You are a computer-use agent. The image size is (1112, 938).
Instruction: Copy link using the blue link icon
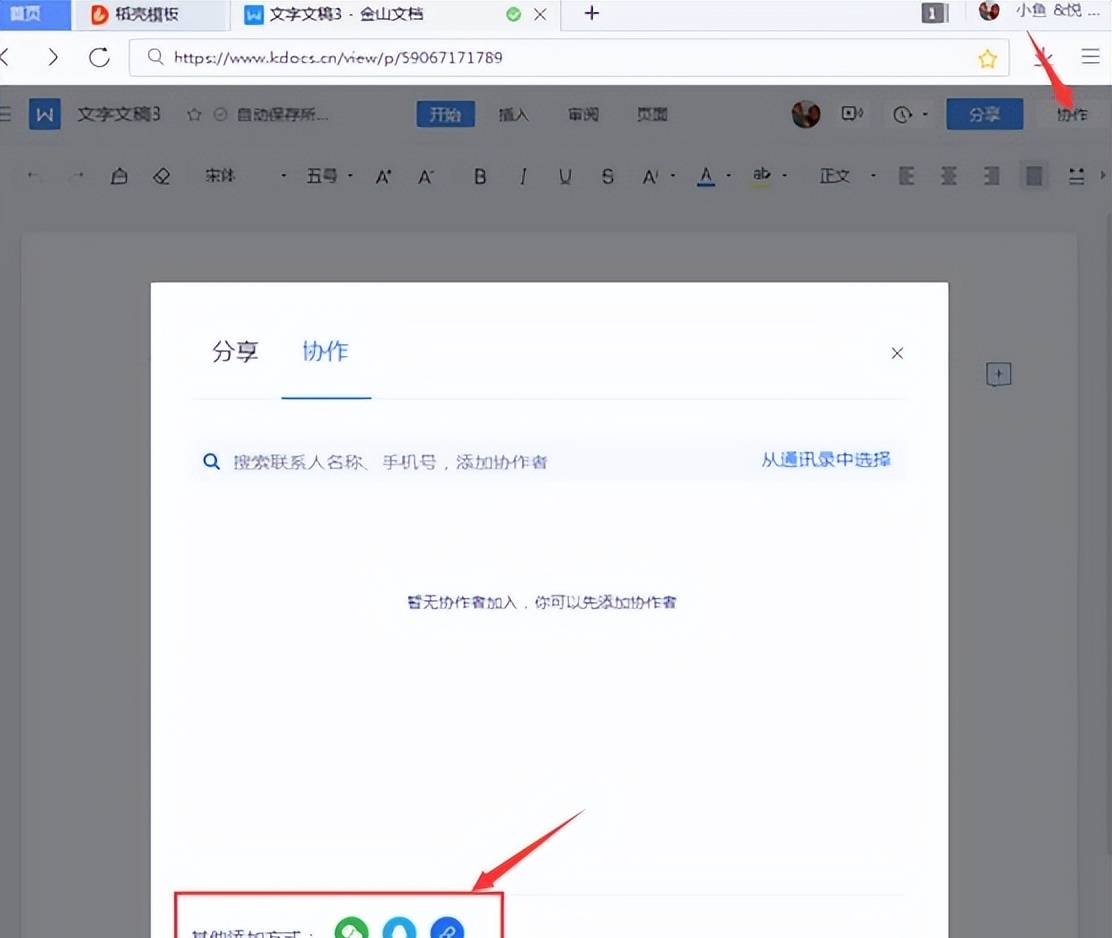(x=446, y=930)
